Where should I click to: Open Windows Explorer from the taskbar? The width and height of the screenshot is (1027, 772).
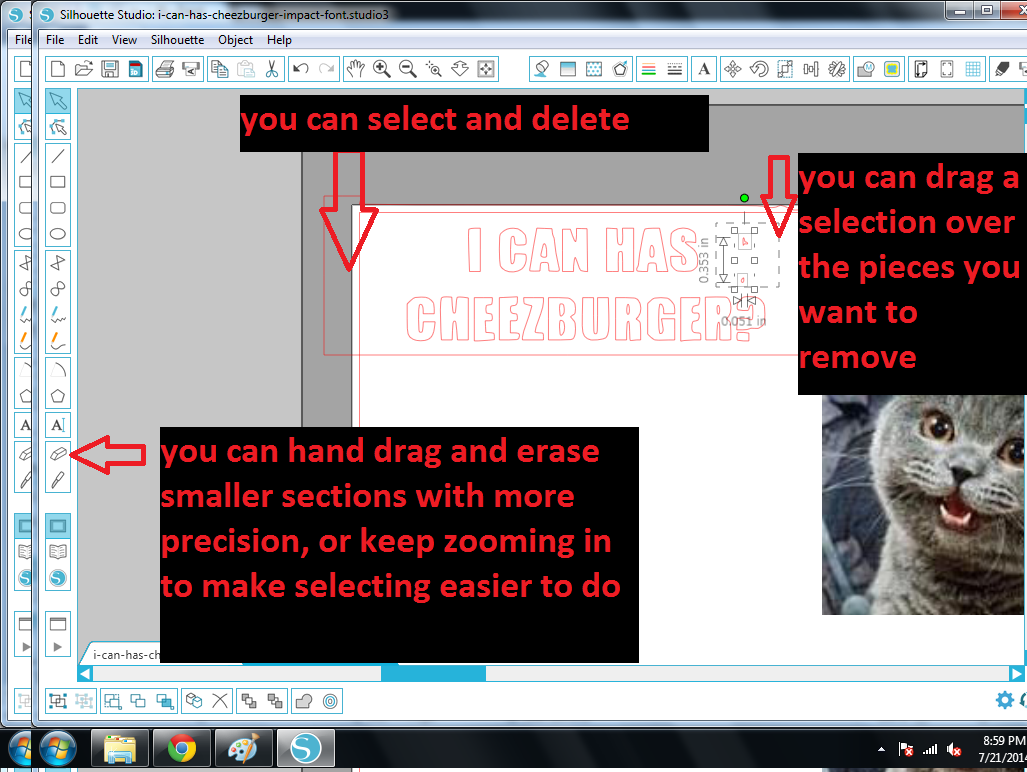[x=119, y=748]
